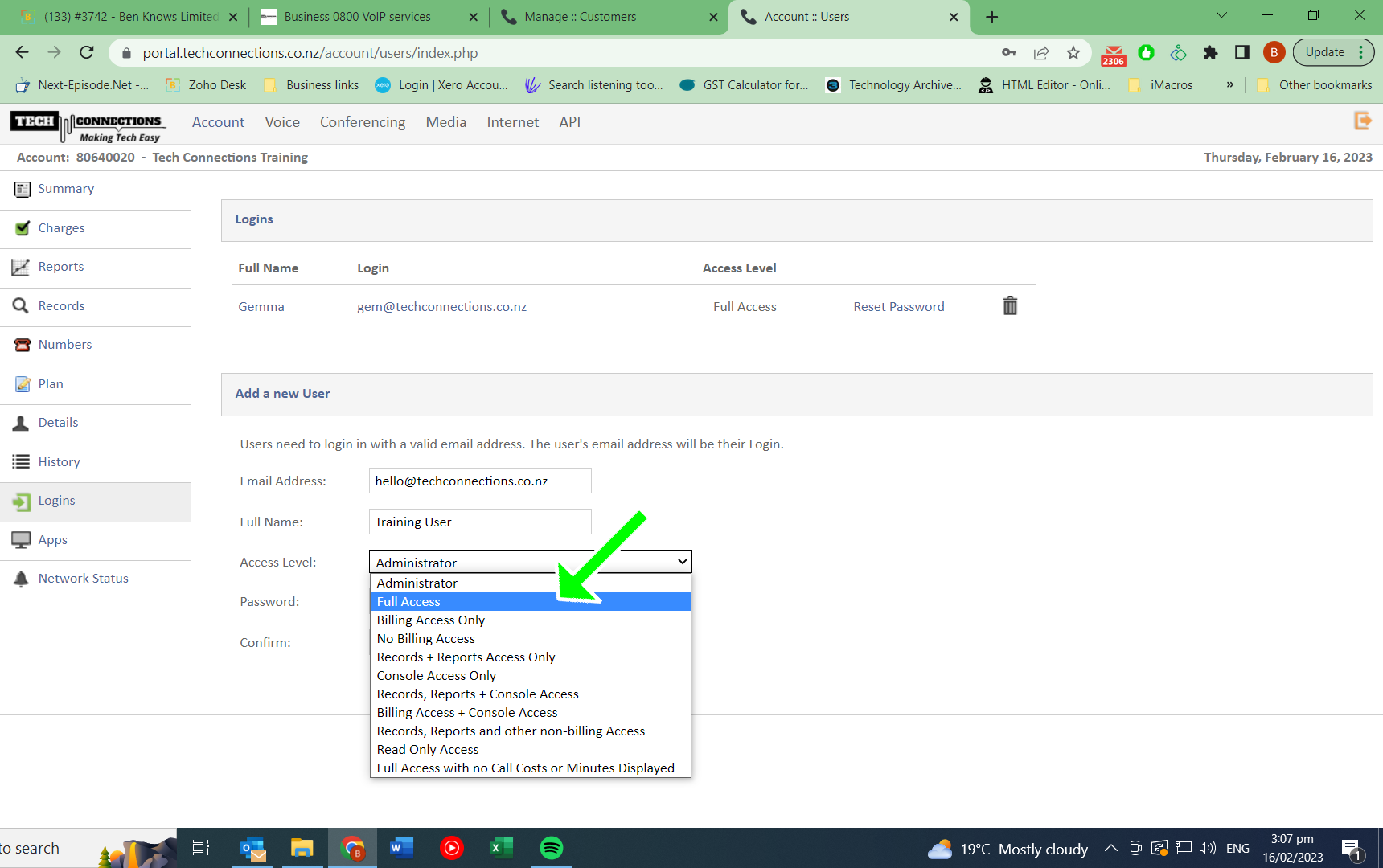1383x868 pixels.
Task: Choose Console Access Only option
Action: (x=531, y=676)
